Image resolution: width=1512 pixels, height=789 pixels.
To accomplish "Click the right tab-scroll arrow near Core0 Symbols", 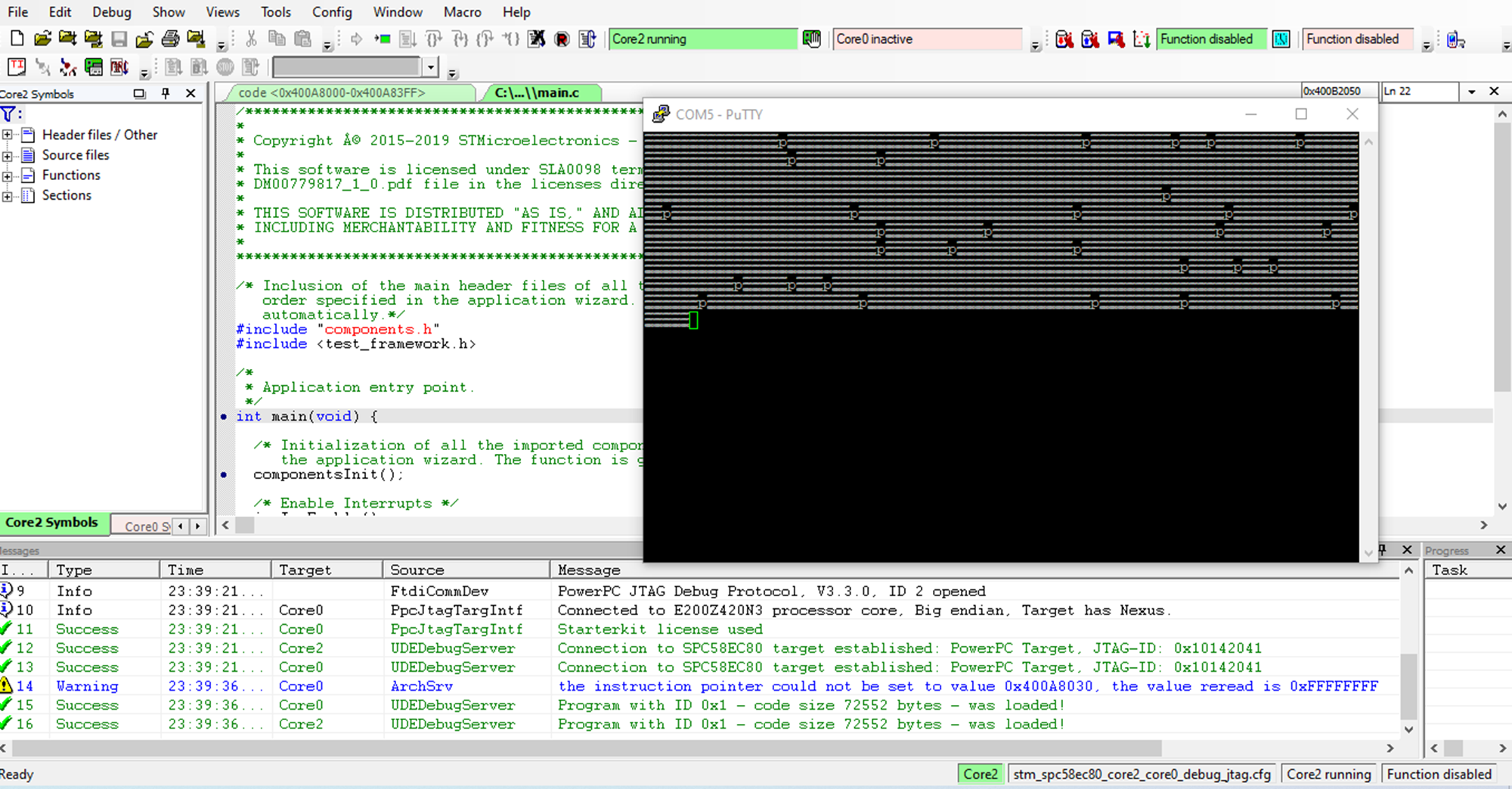I will click(197, 525).
